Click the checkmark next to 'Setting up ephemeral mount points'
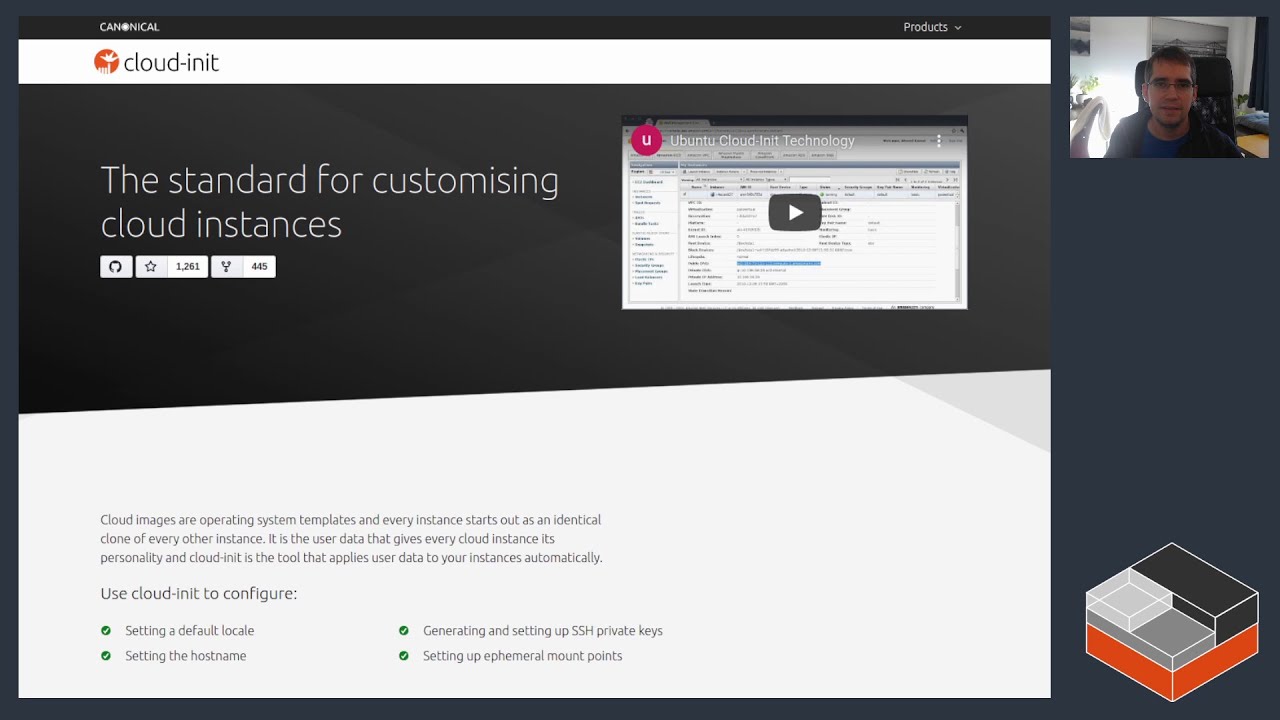Image resolution: width=1280 pixels, height=720 pixels. pos(404,656)
